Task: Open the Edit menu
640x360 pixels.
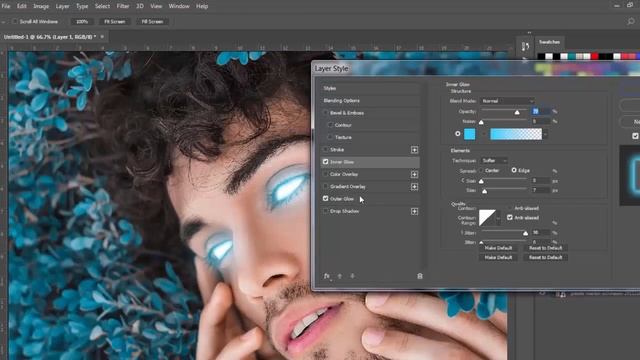Action: click(22, 6)
